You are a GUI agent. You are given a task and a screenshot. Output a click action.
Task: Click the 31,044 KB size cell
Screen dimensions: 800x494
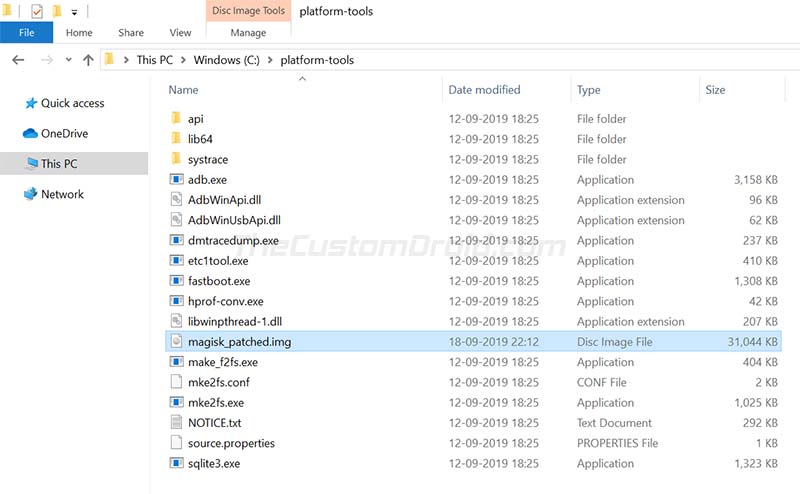753,342
